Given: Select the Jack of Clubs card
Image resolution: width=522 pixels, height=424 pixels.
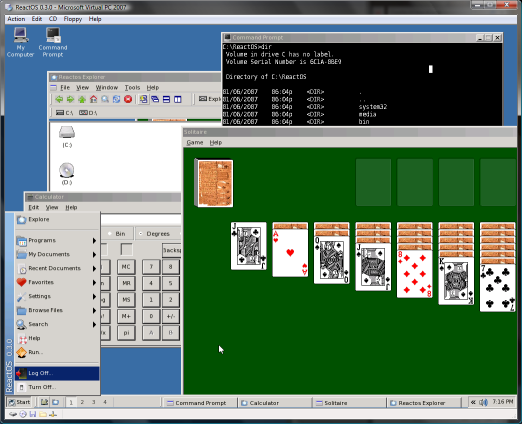Looking at the screenshot, I should pyautogui.click(x=249, y=246).
